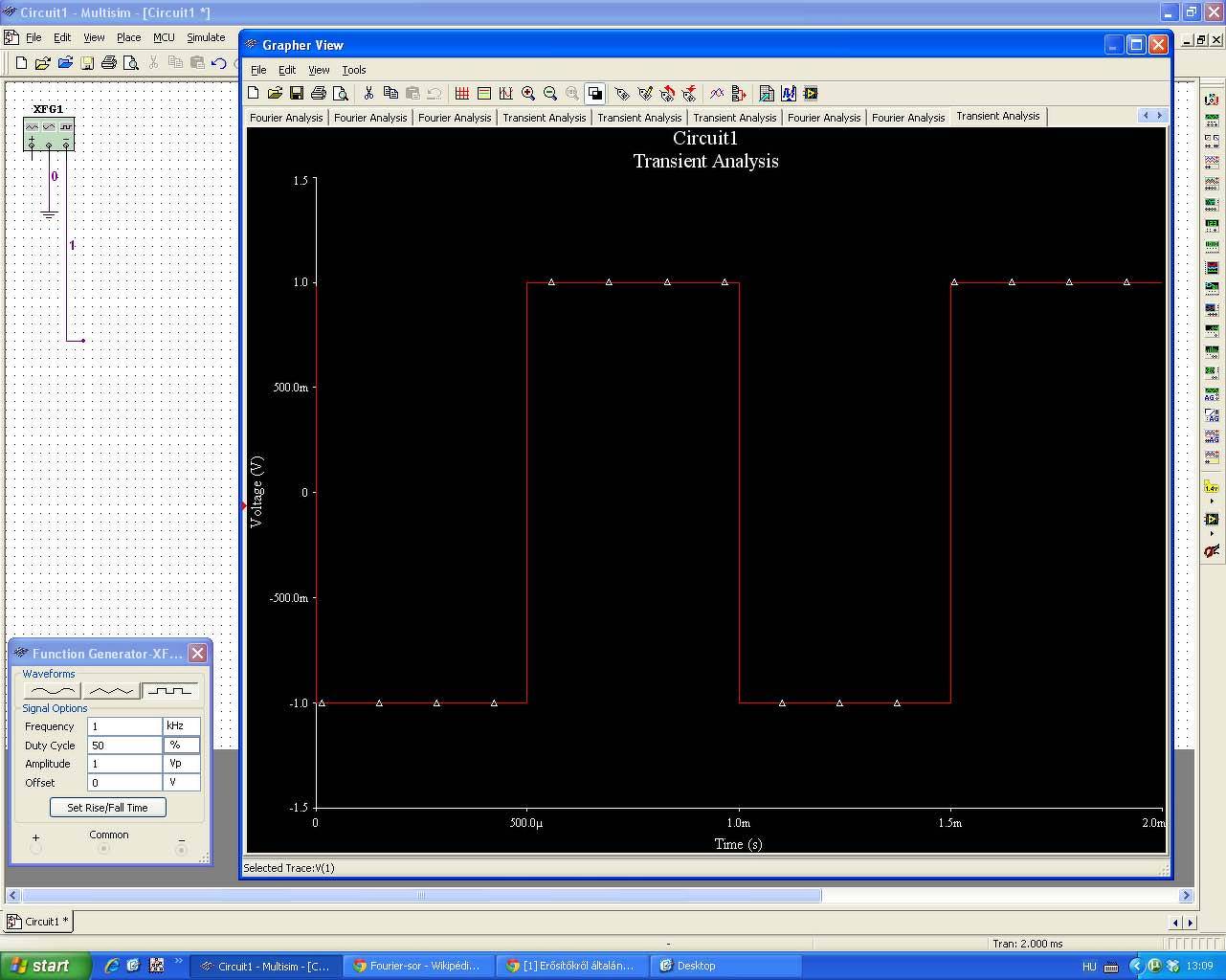Screen dimensions: 1226x980
Task: Open the Vp amplitude unit selector
Action: [181, 764]
